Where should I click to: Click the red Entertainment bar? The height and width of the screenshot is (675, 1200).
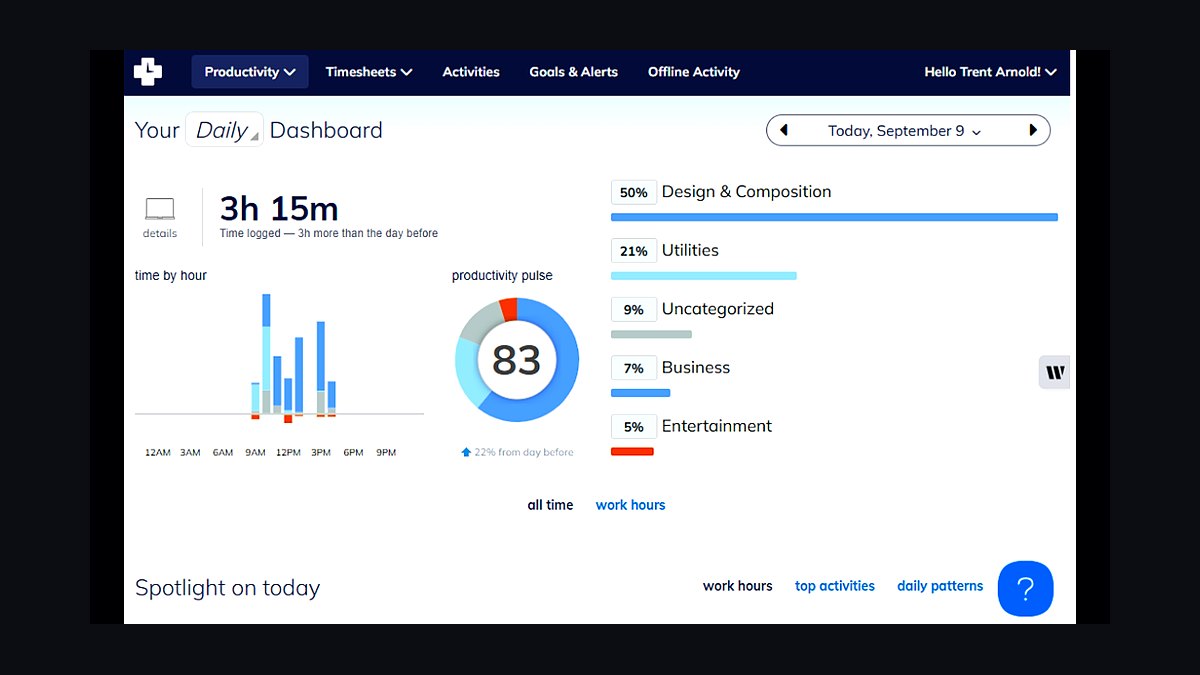pos(632,452)
